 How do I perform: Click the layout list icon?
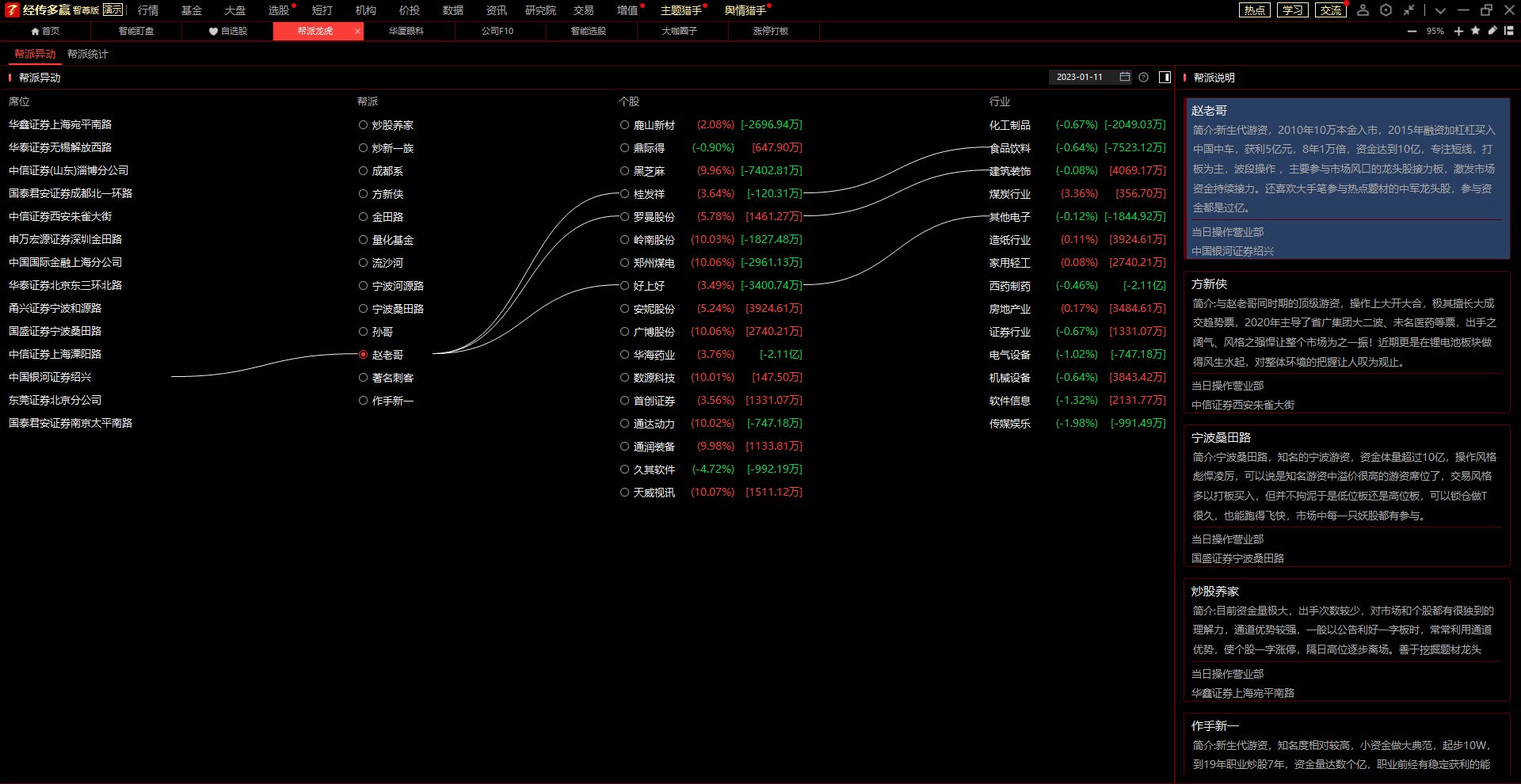(x=1508, y=31)
